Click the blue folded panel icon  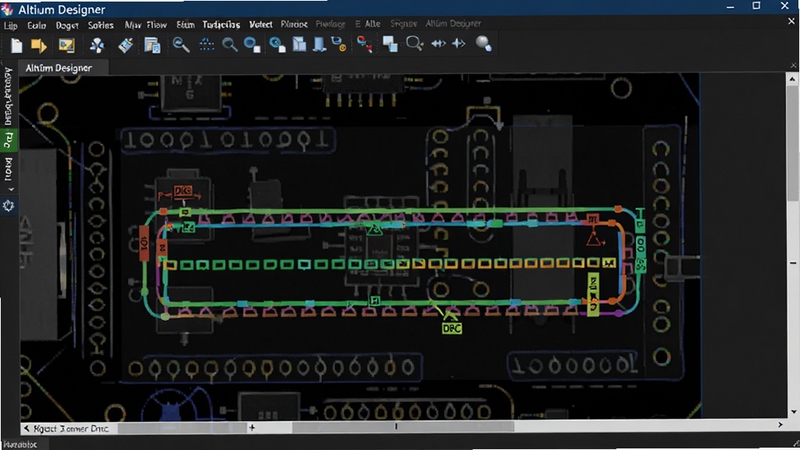pyautogui.click(x=299, y=44)
